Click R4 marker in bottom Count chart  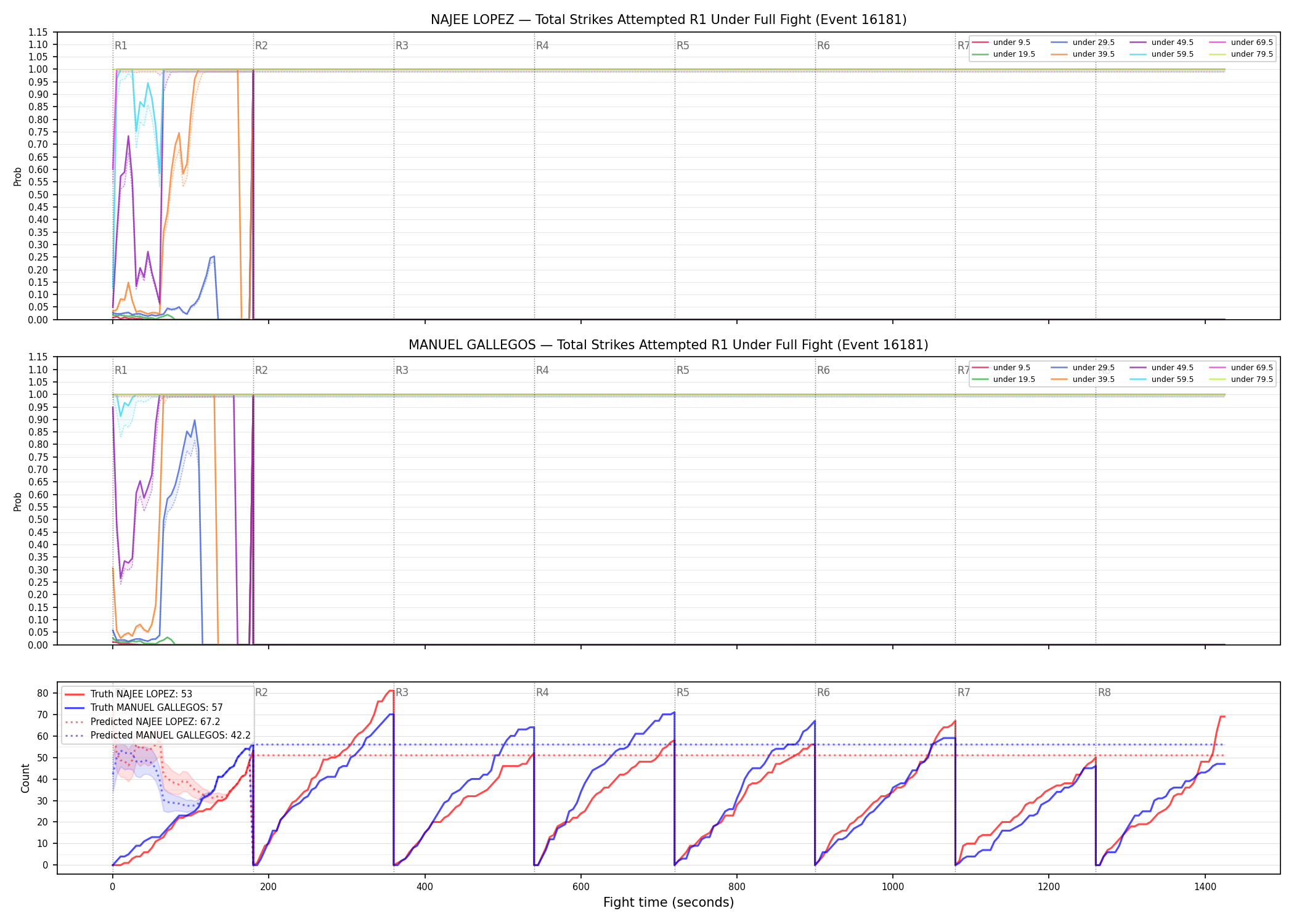coord(542,692)
